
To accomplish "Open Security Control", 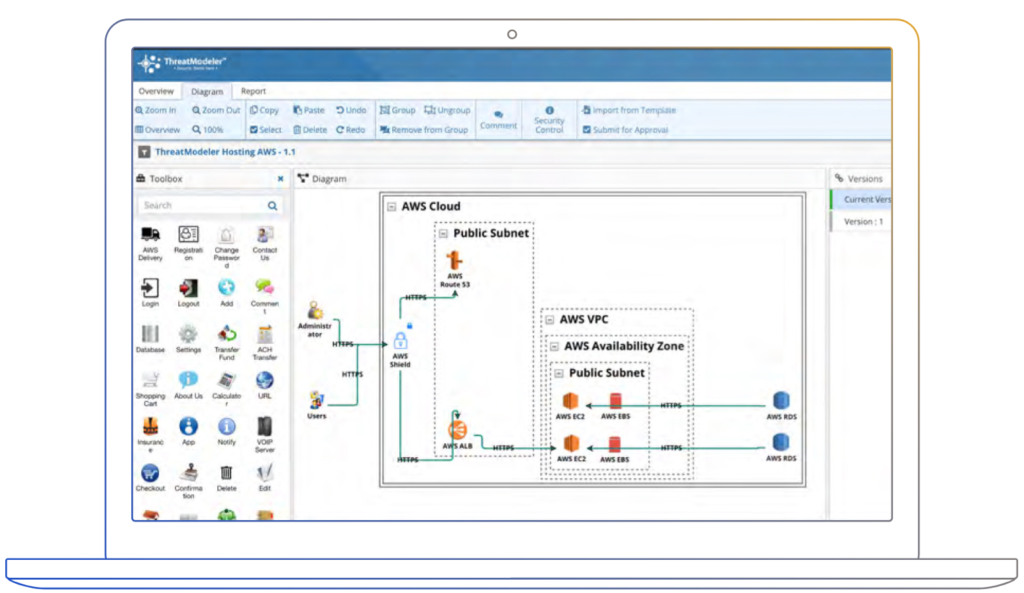I will [x=549, y=120].
